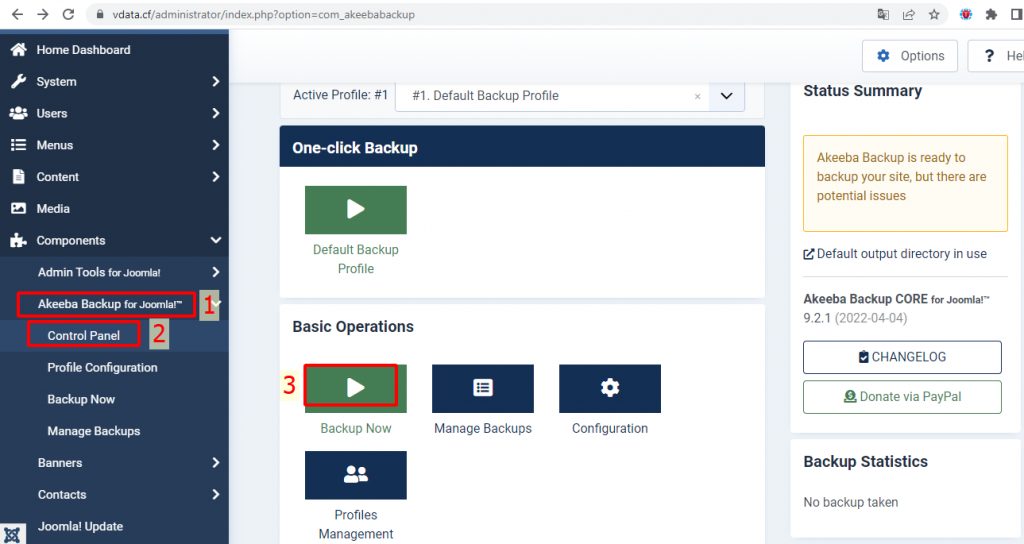Select Manage Backups in the sidebar submenu
1024x544 pixels.
[x=93, y=431]
